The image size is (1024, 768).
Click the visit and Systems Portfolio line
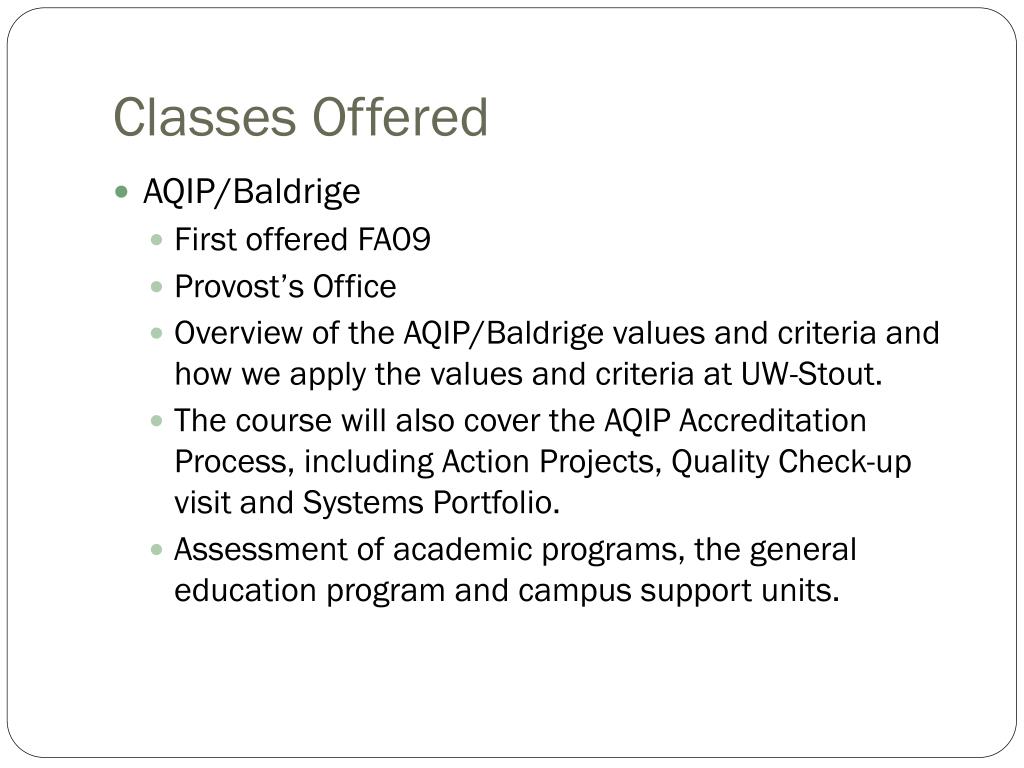[x=367, y=503]
